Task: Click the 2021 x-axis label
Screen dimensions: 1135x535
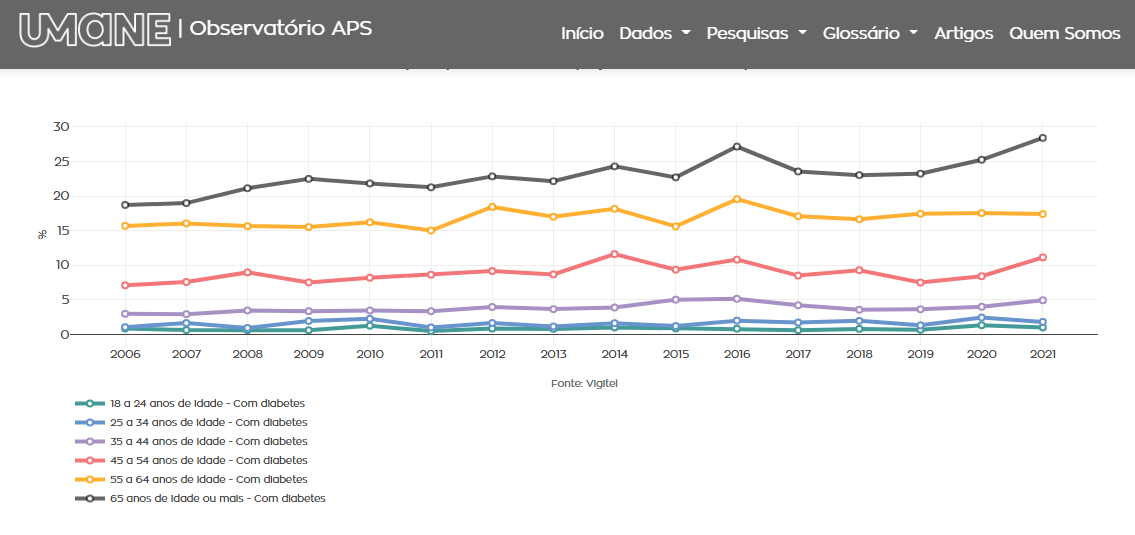Action: pos(1042,355)
